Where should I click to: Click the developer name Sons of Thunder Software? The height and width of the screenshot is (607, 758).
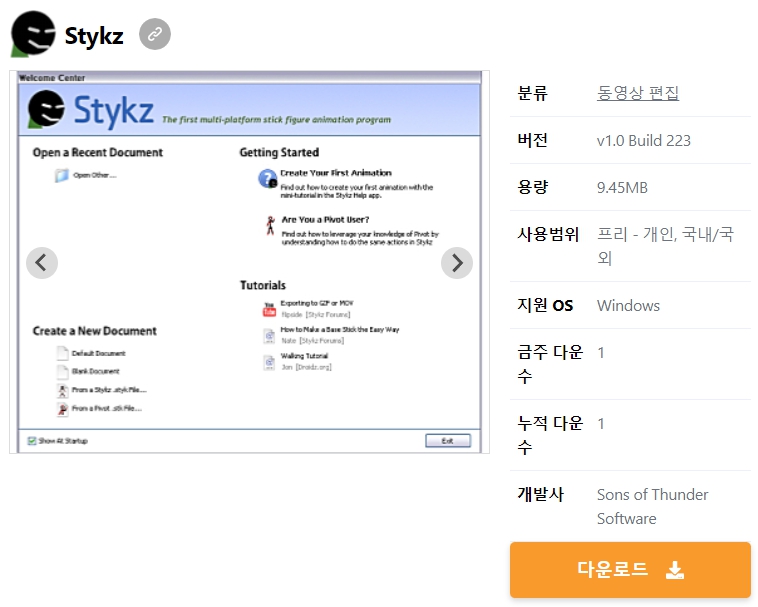(x=652, y=506)
